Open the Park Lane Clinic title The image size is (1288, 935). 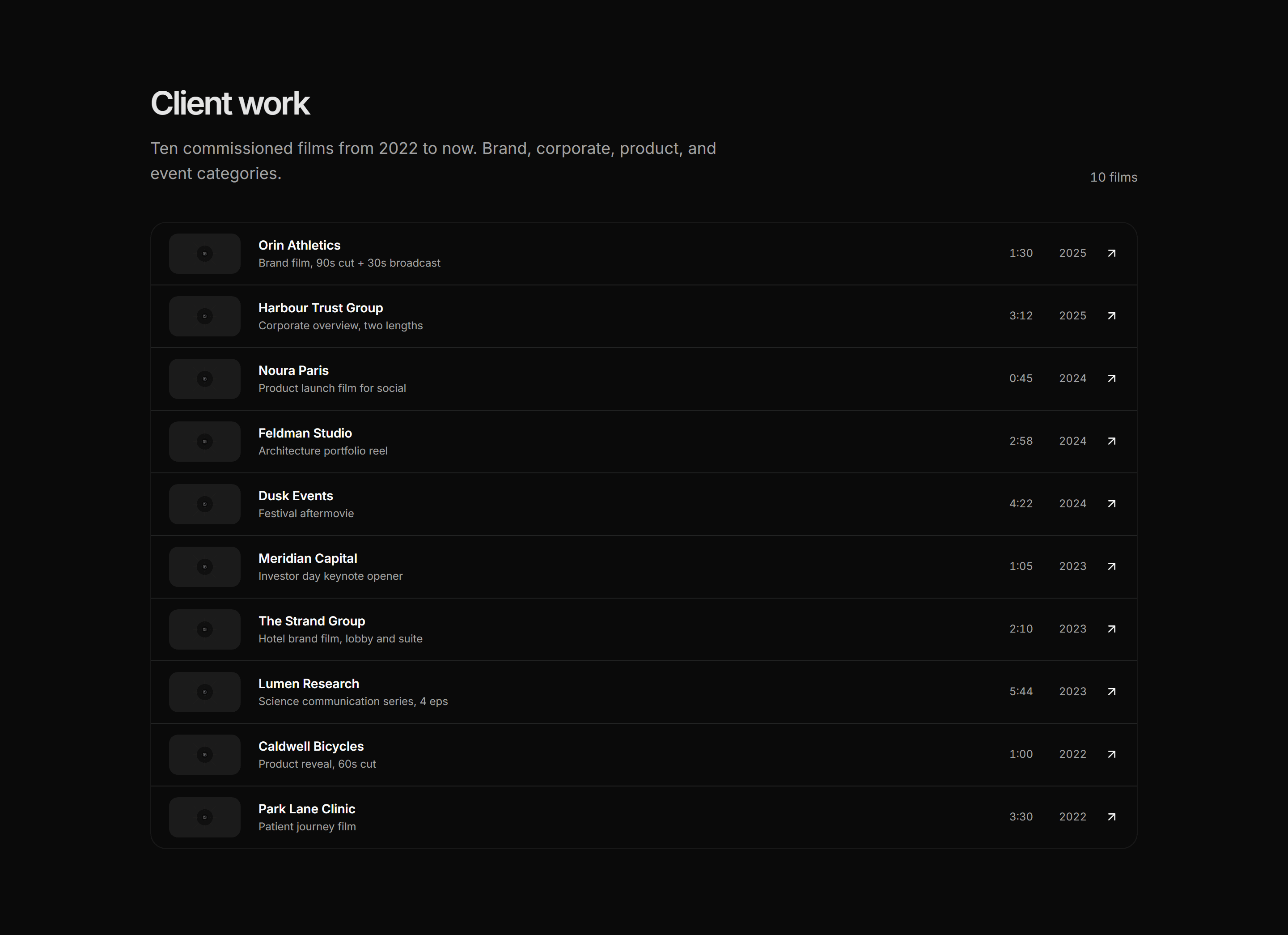click(307, 809)
